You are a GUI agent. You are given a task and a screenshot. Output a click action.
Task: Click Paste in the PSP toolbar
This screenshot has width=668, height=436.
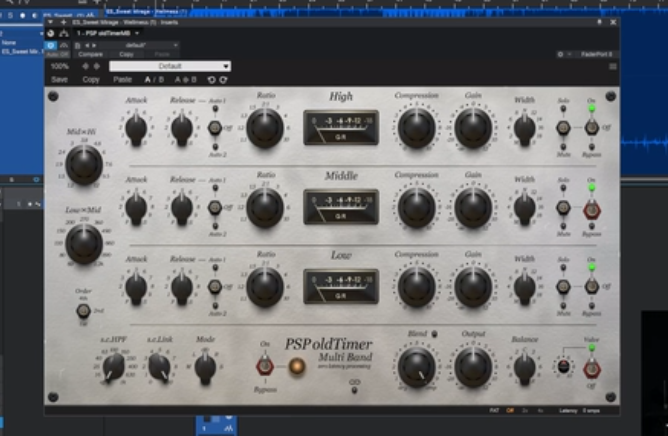click(x=122, y=80)
